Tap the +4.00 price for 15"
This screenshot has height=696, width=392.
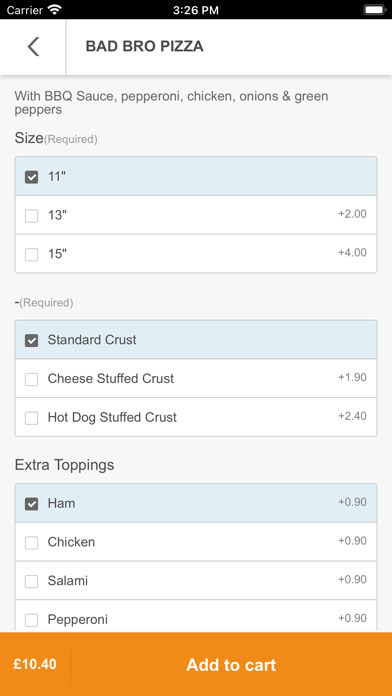[x=352, y=253]
